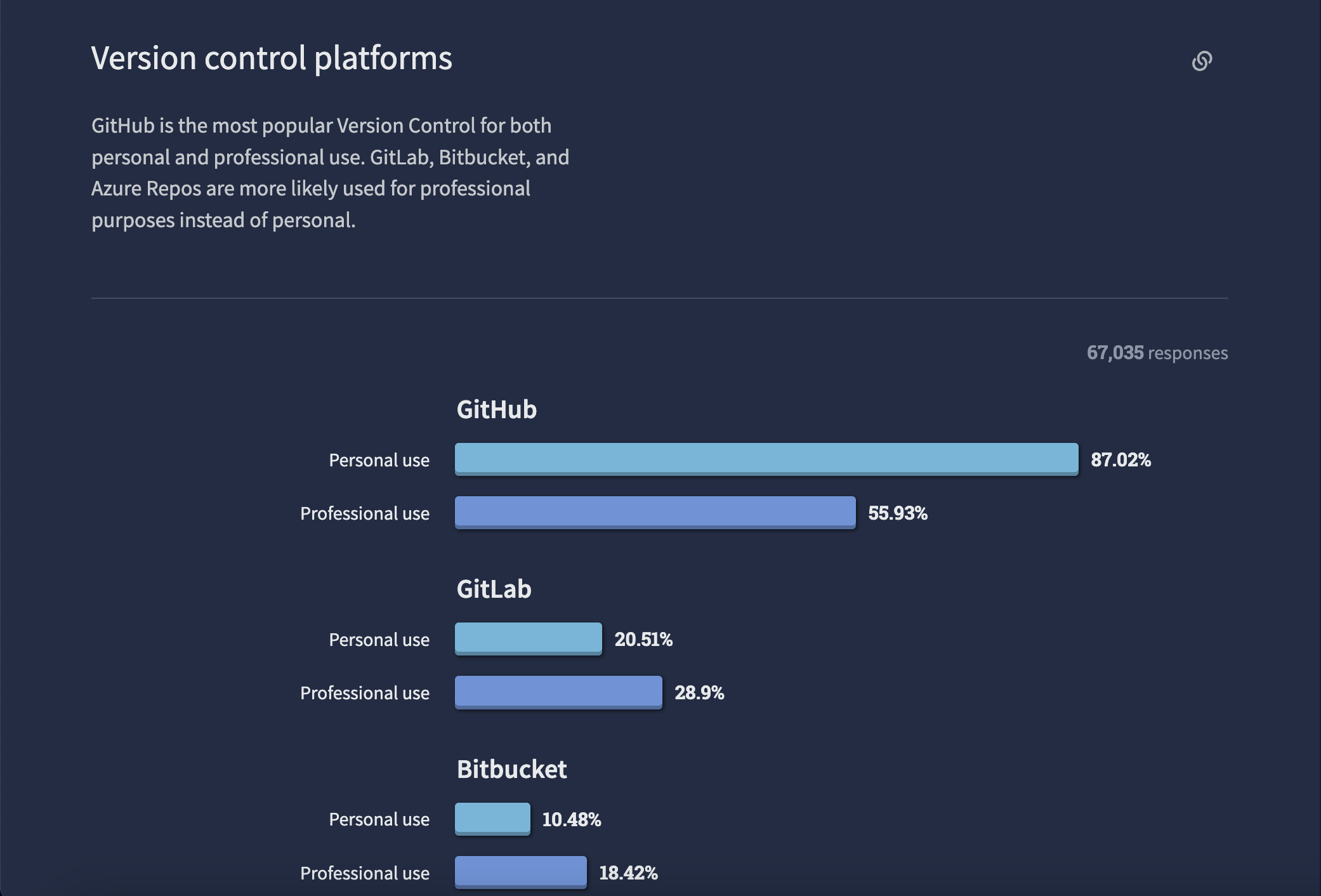Click the GitHub professional use bar
1321x896 pixels.
tap(655, 512)
